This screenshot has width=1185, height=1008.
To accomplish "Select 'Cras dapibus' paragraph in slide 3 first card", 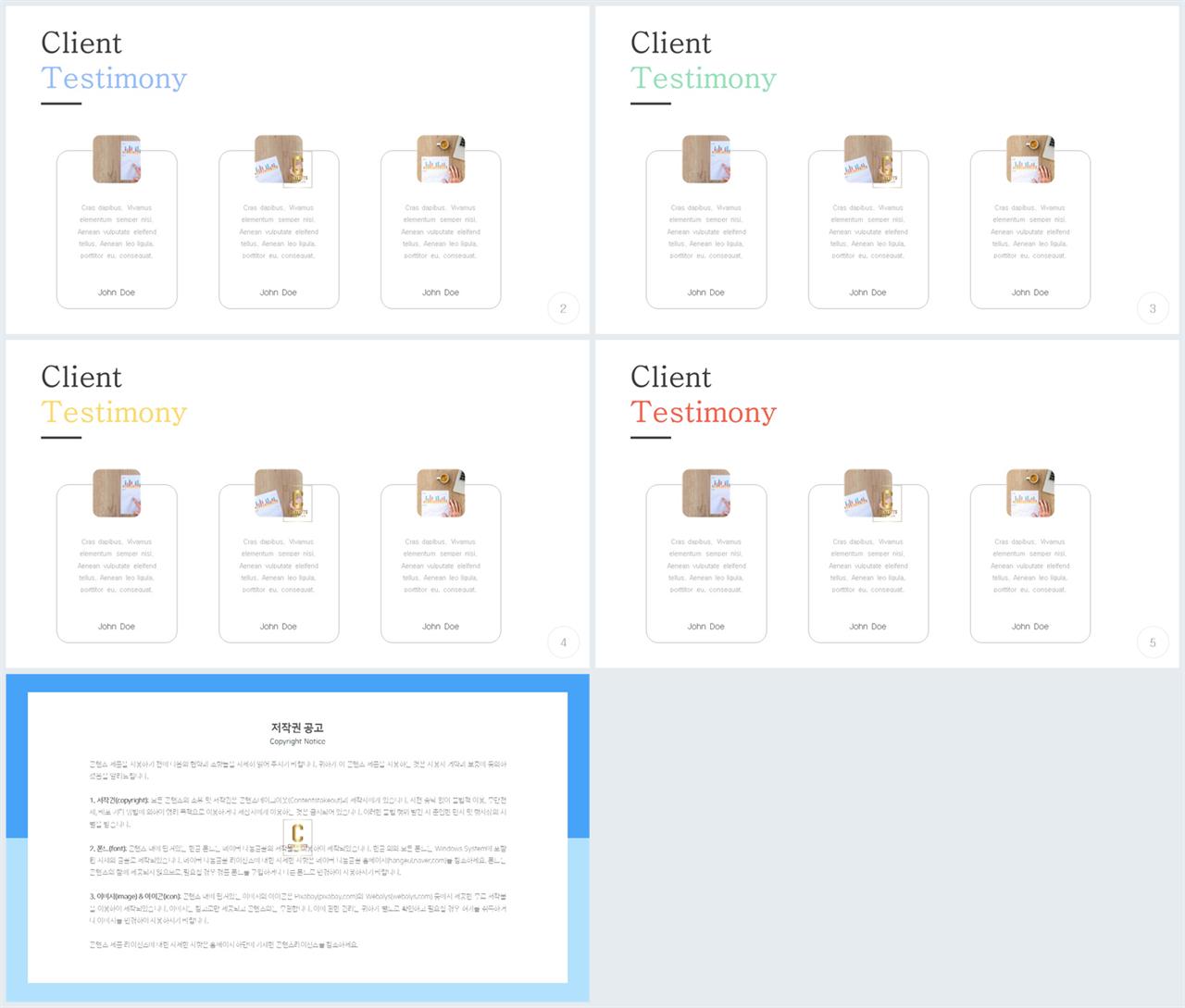I will [x=706, y=231].
